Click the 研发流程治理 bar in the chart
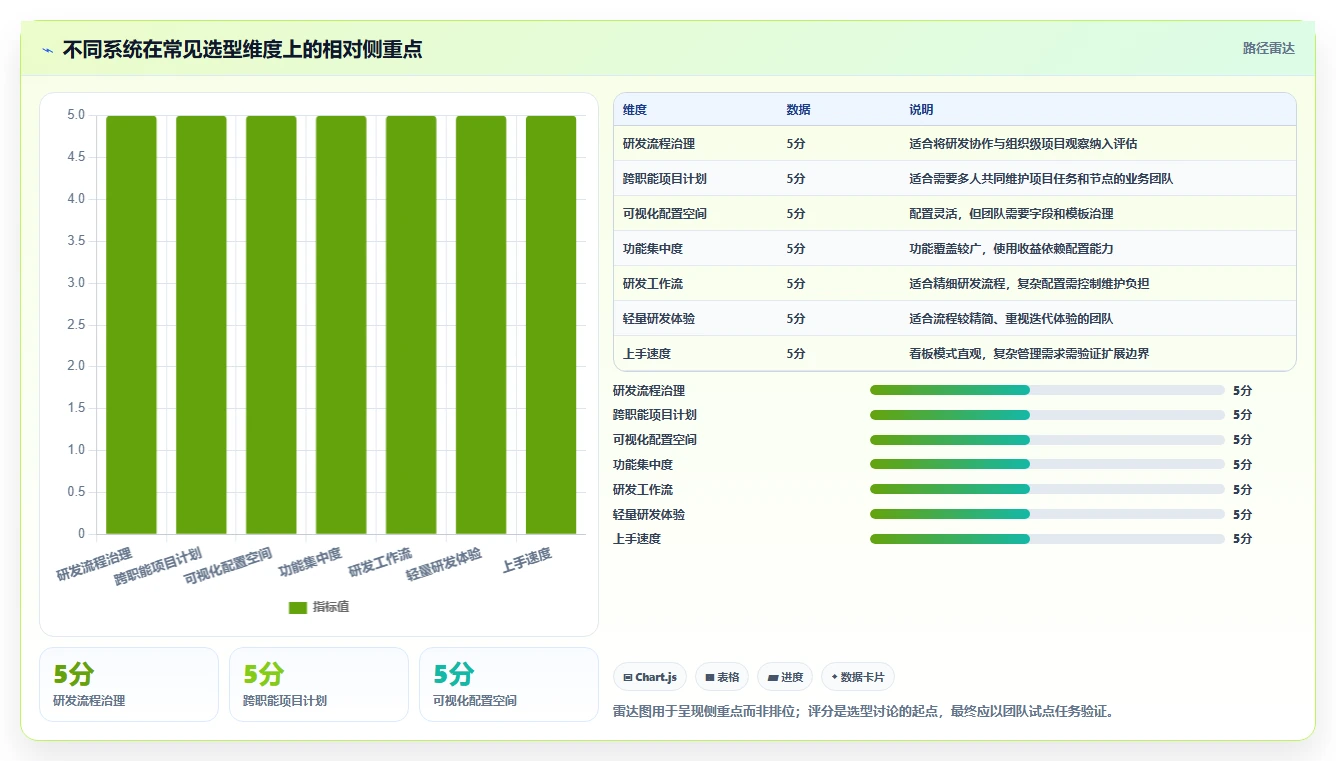The height and width of the screenshot is (761, 1336). click(x=132, y=325)
